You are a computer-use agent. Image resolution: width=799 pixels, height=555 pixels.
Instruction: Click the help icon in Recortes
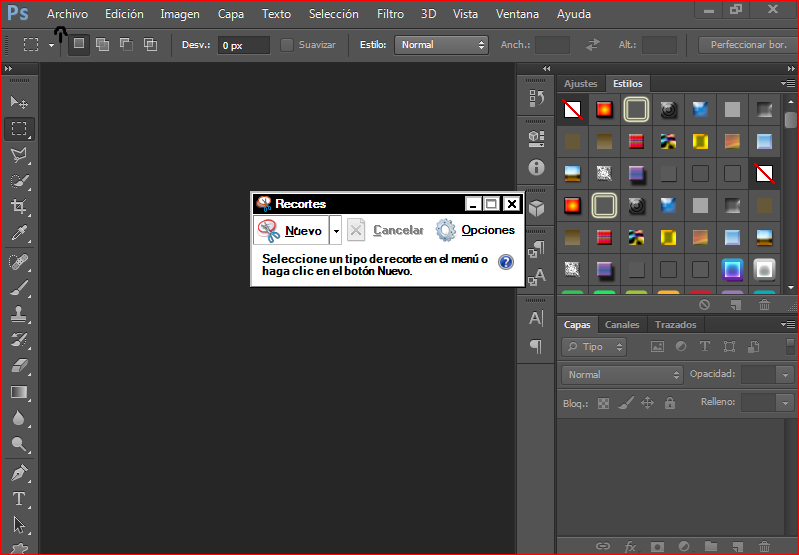(505, 262)
